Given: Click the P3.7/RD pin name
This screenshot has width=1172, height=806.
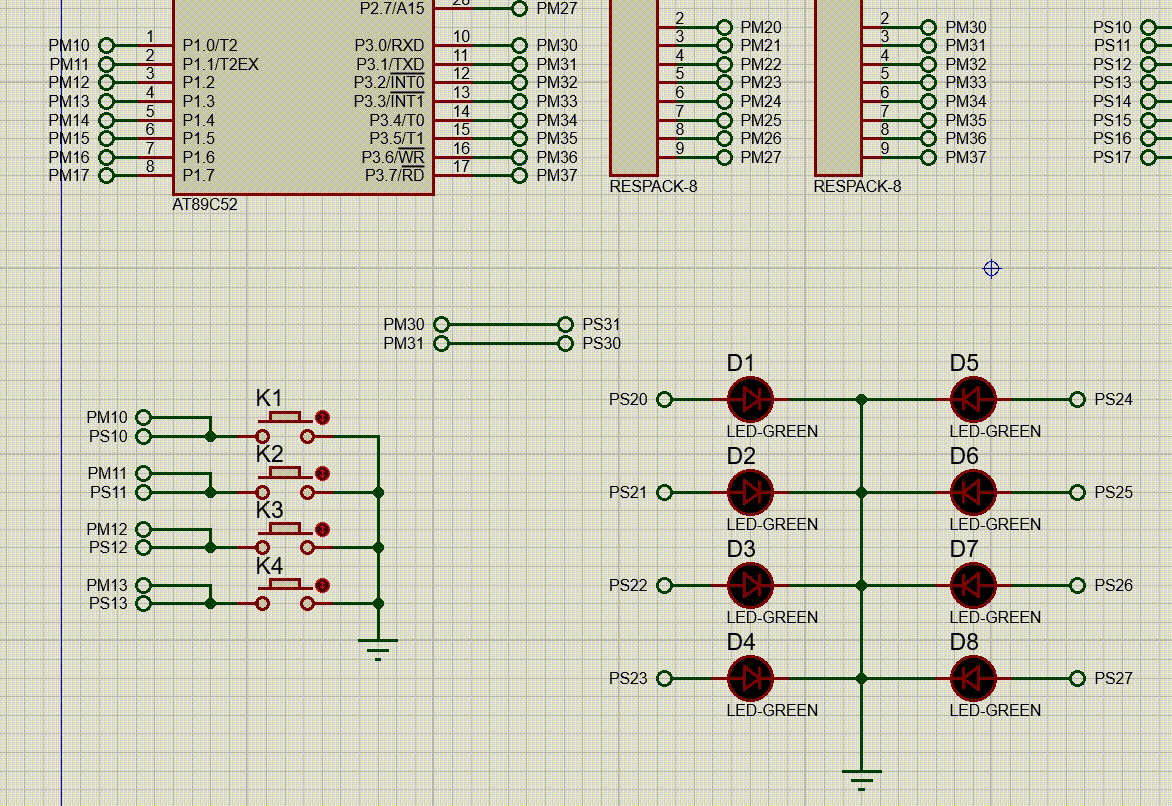Looking at the screenshot, I should click(x=395, y=176).
